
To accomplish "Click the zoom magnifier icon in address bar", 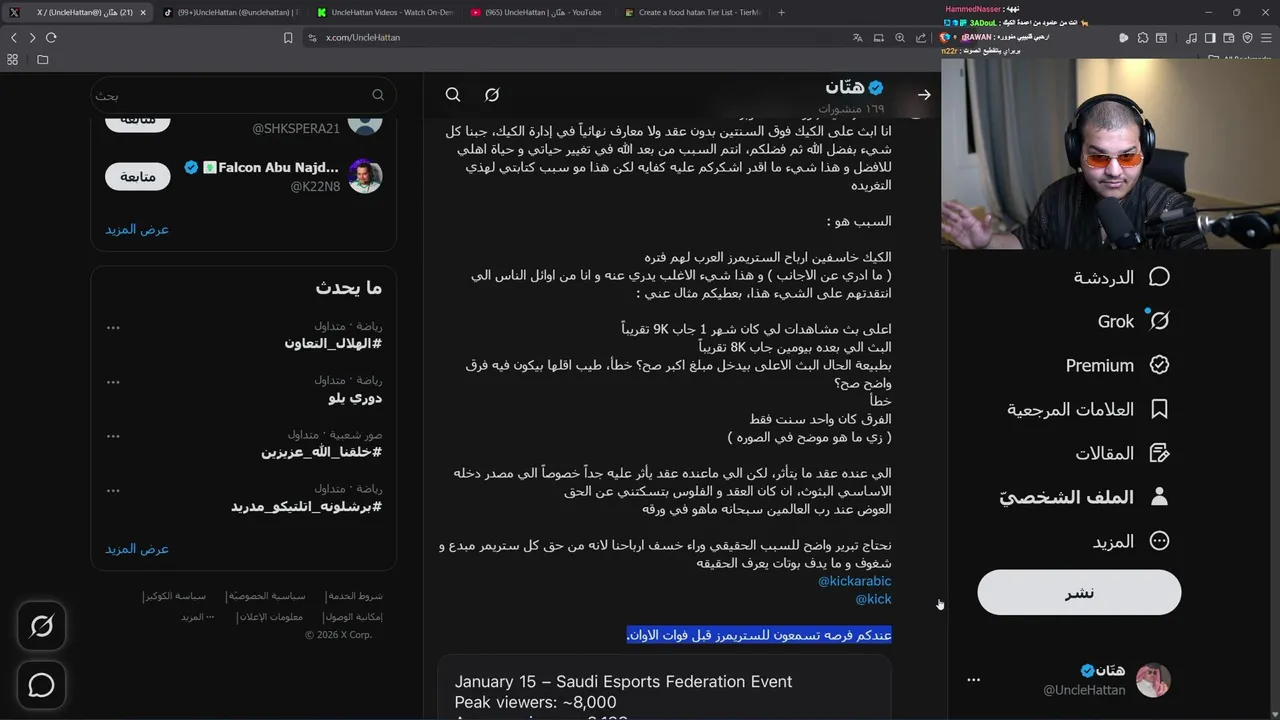I will pyautogui.click(x=900, y=38).
